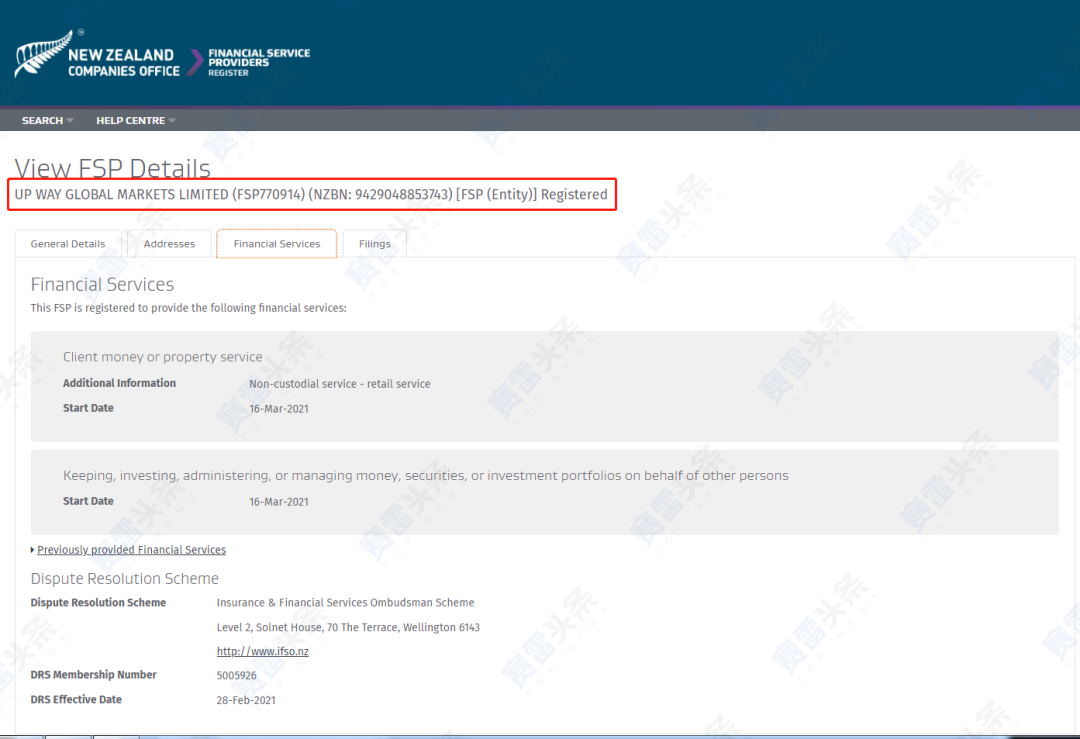Click the Financial Services section heading
Viewport: 1080px width, 739px height.
[x=102, y=284]
